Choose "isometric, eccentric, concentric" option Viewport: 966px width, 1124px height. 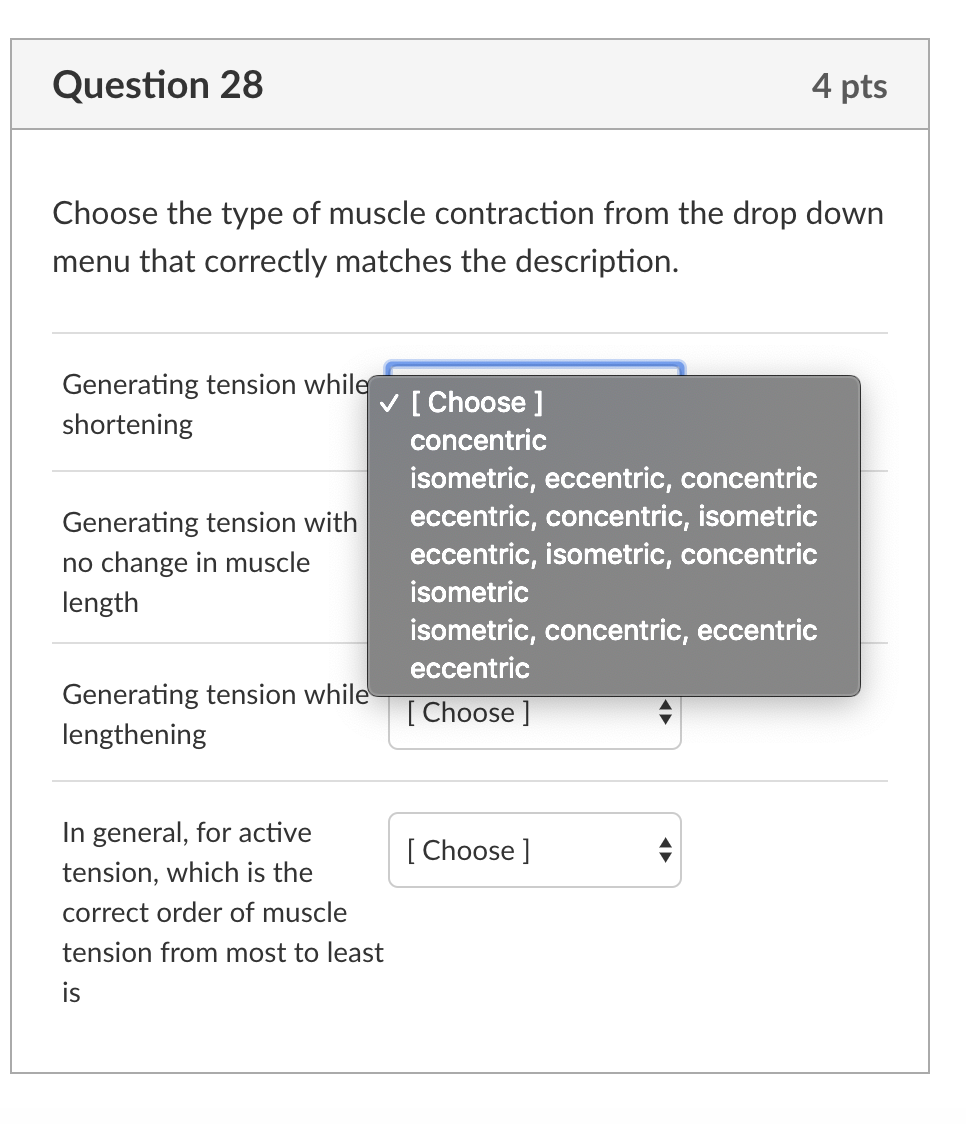[x=613, y=478]
